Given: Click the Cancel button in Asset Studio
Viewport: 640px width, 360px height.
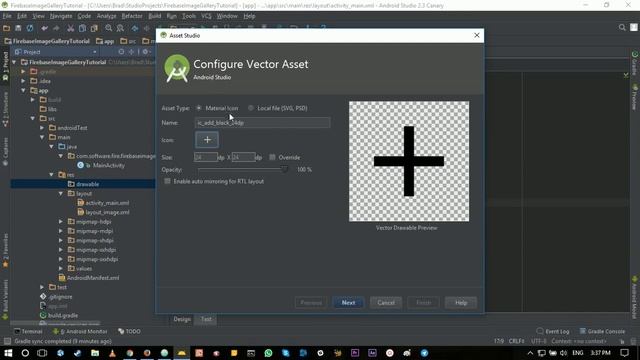Looking at the screenshot, I should click(x=386, y=303).
